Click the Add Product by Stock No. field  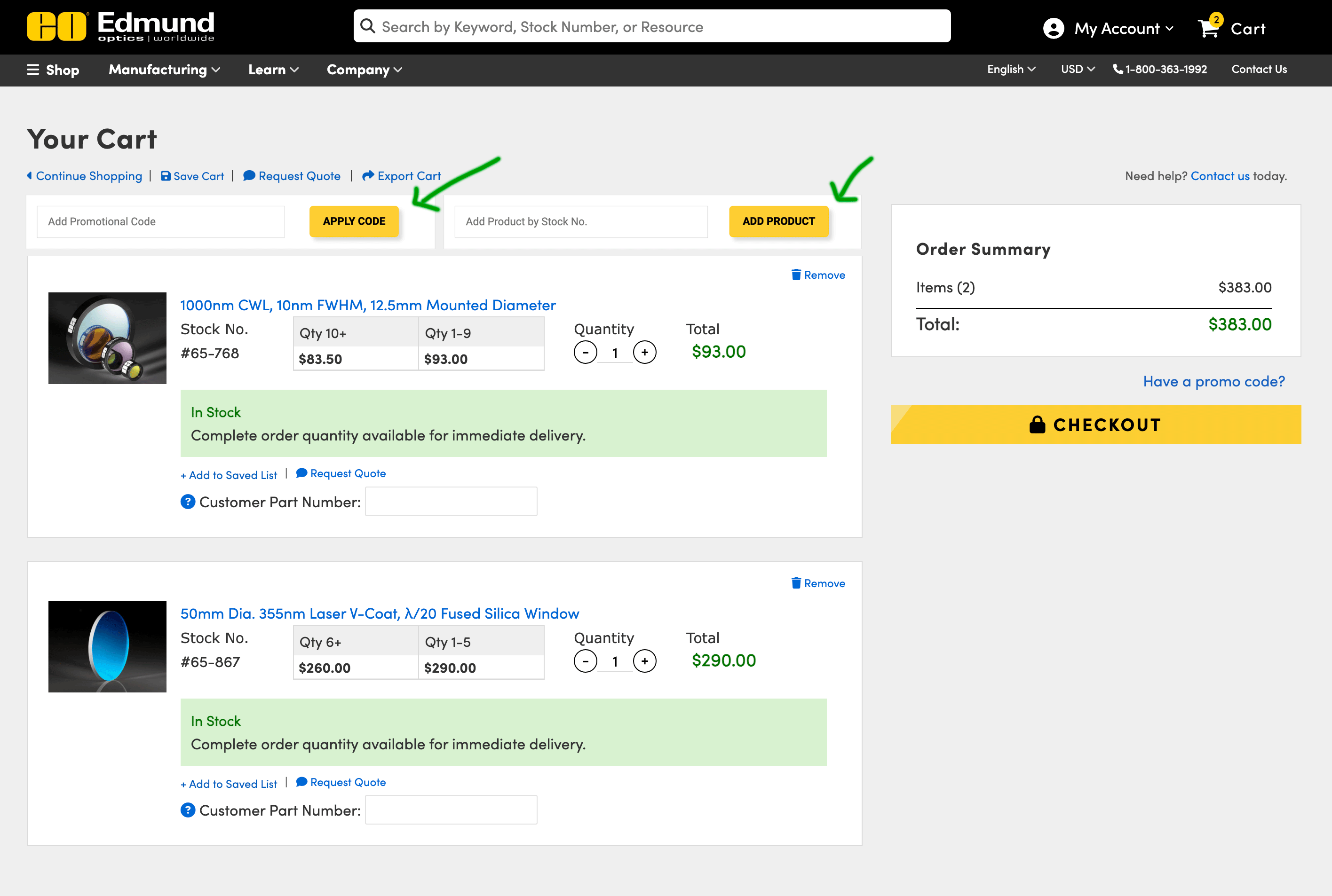tap(581, 222)
